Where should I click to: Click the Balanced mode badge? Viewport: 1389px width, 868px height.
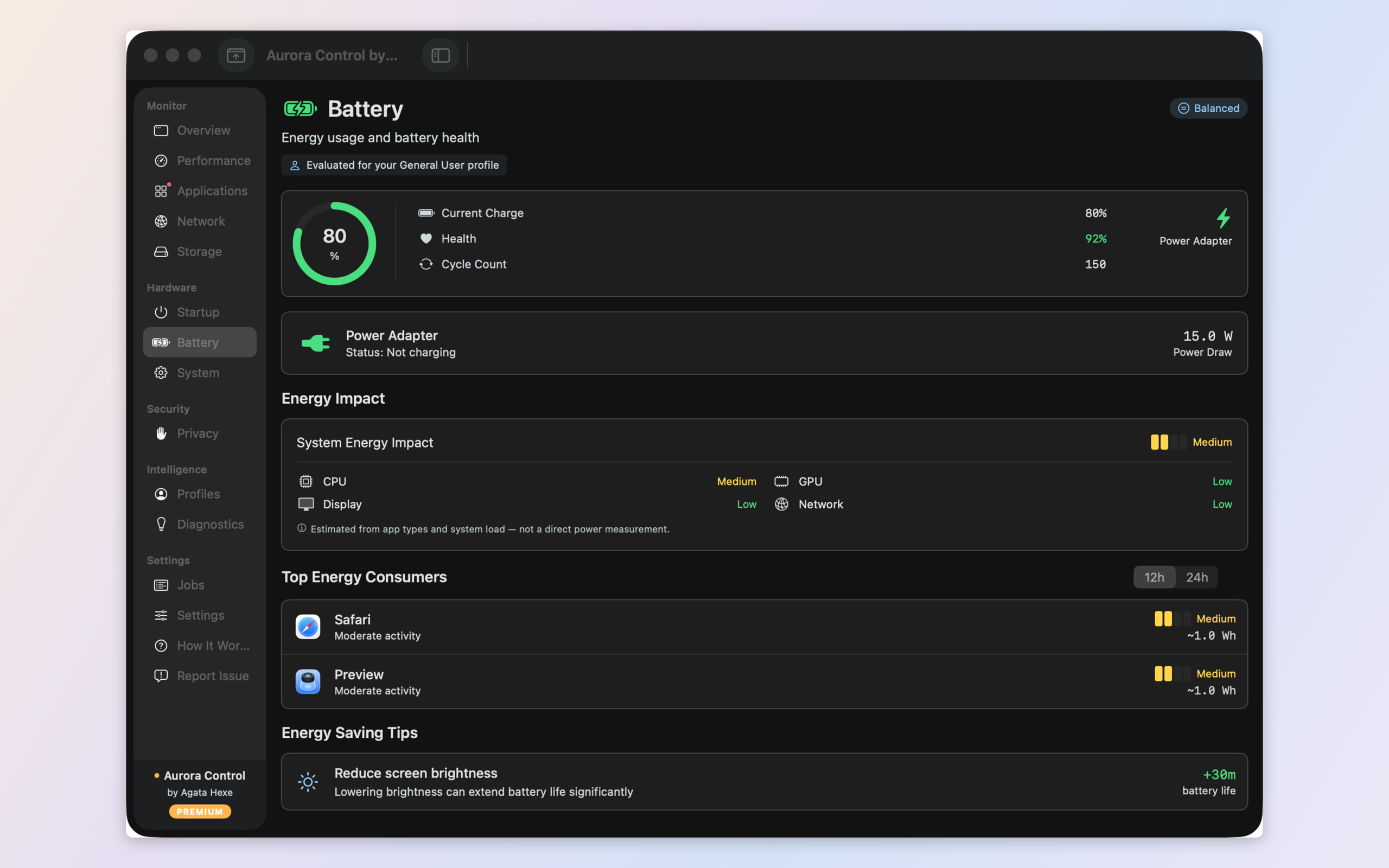click(x=1208, y=108)
